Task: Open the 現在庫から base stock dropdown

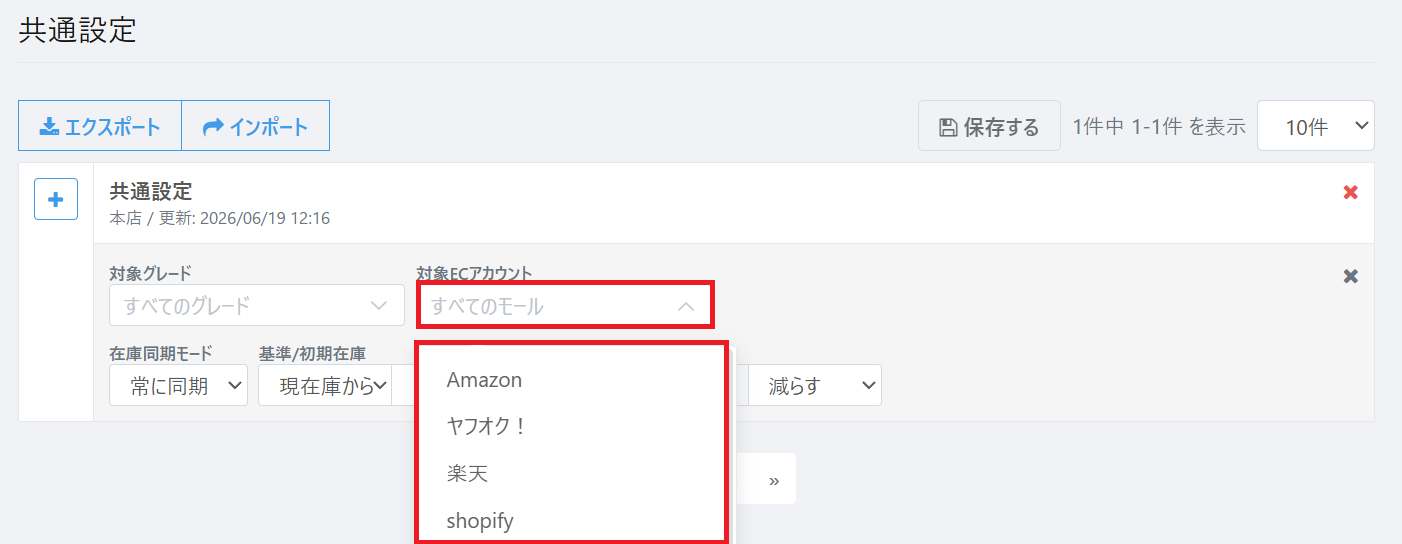Action: 324,385
